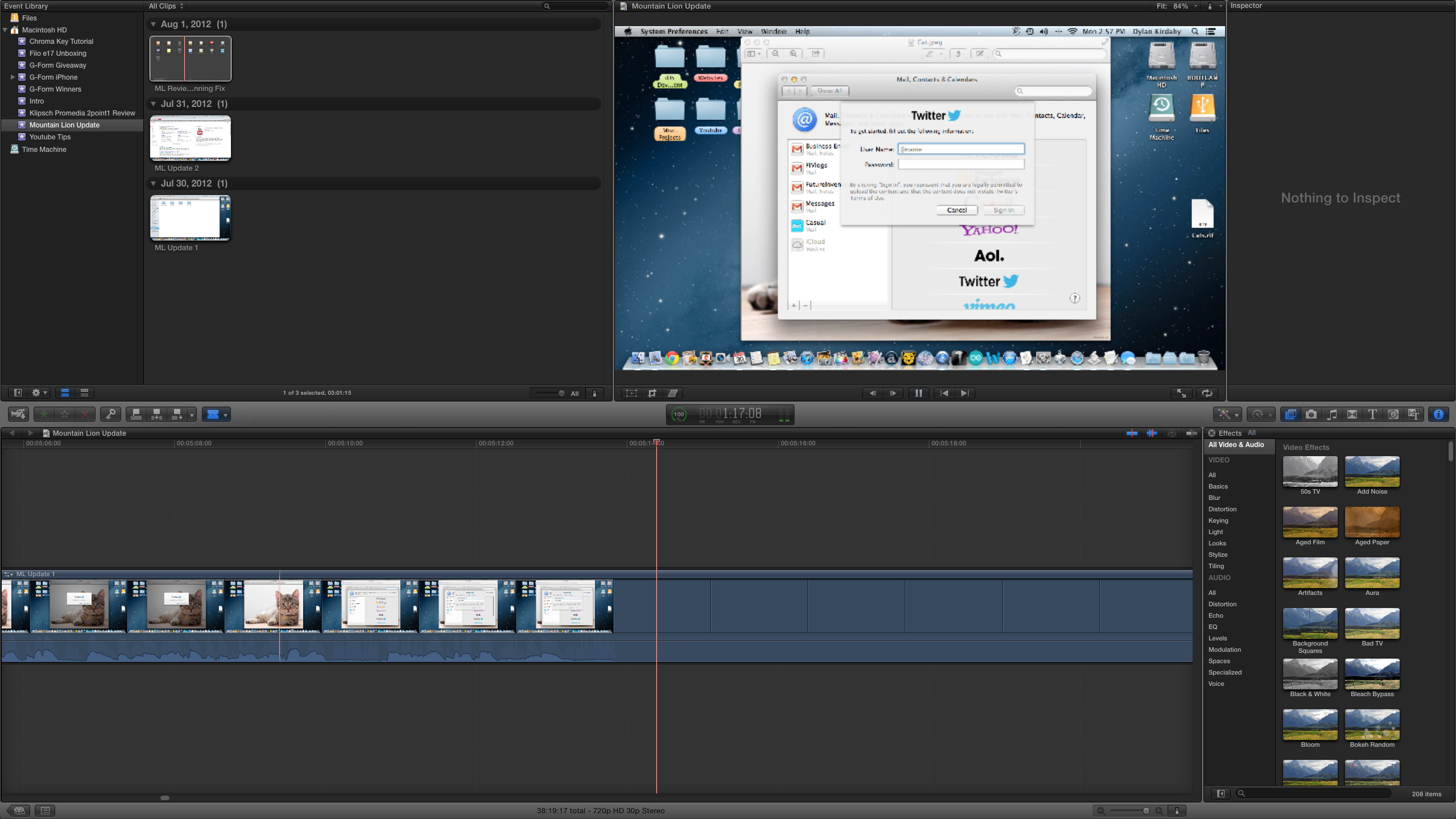The height and width of the screenshot is (819, 1456).
Task: Reject selection with red X button
Action: (85, 415)
